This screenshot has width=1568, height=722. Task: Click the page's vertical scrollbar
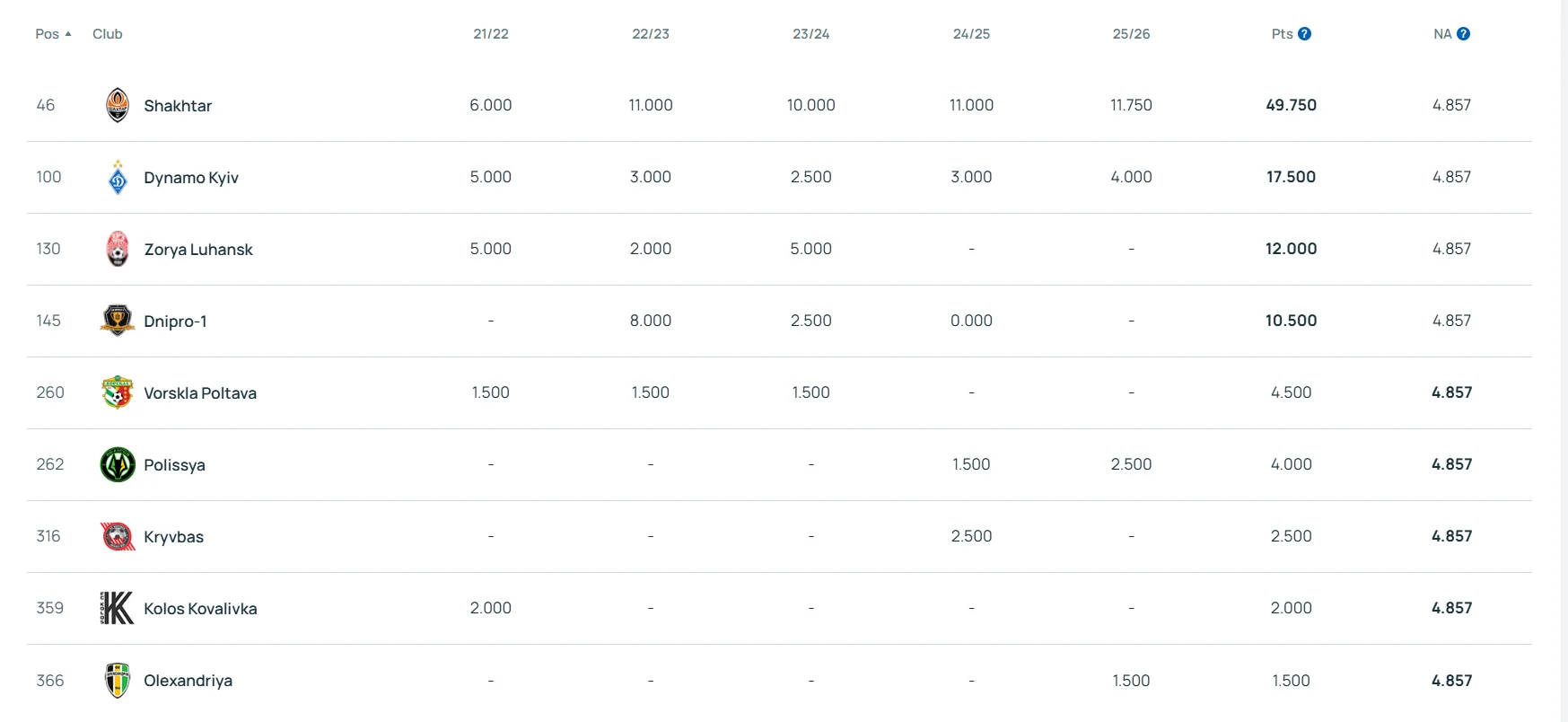click(x=1563, y=359)
